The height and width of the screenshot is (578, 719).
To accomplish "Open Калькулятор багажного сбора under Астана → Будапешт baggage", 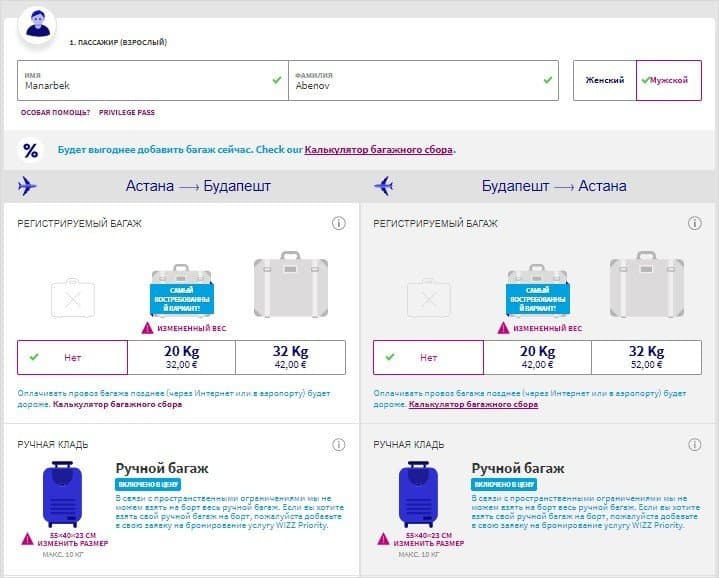I will click(x=117, y=404).
